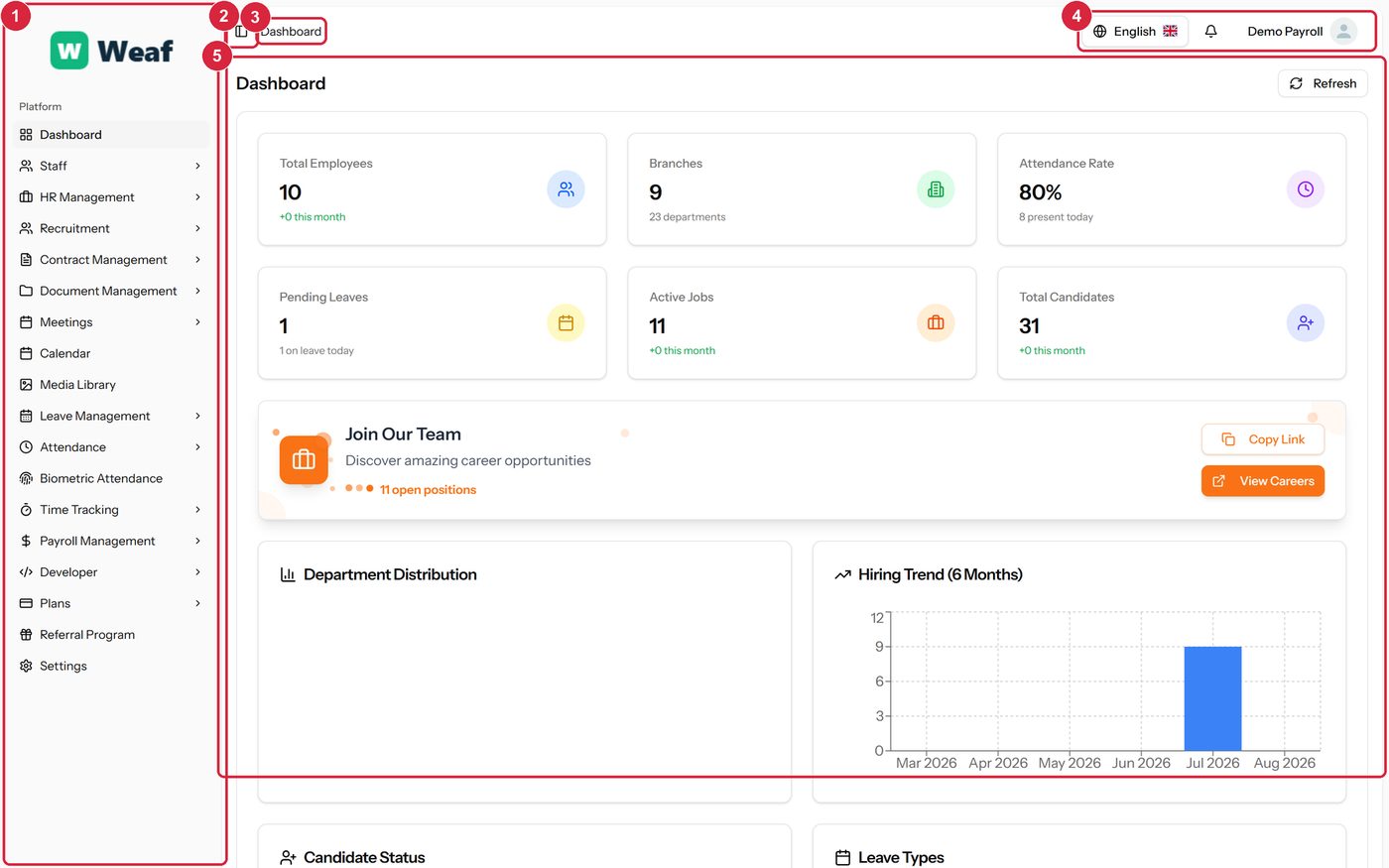Click the Pending Leaves calendar icon
This screenshot has height=868, width=1389.
[566, 323]
